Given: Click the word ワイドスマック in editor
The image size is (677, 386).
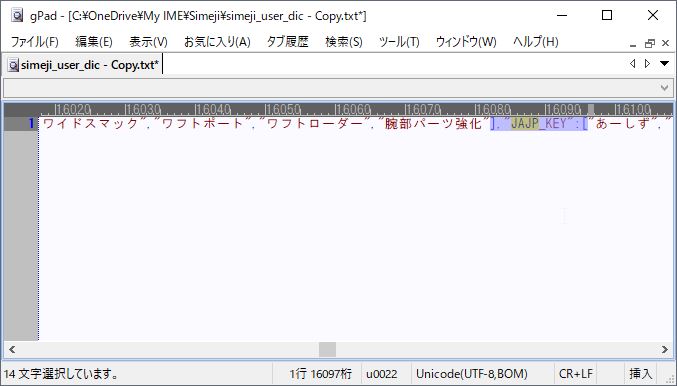Looking at the screenshot, I should click(x=91, y=123).
